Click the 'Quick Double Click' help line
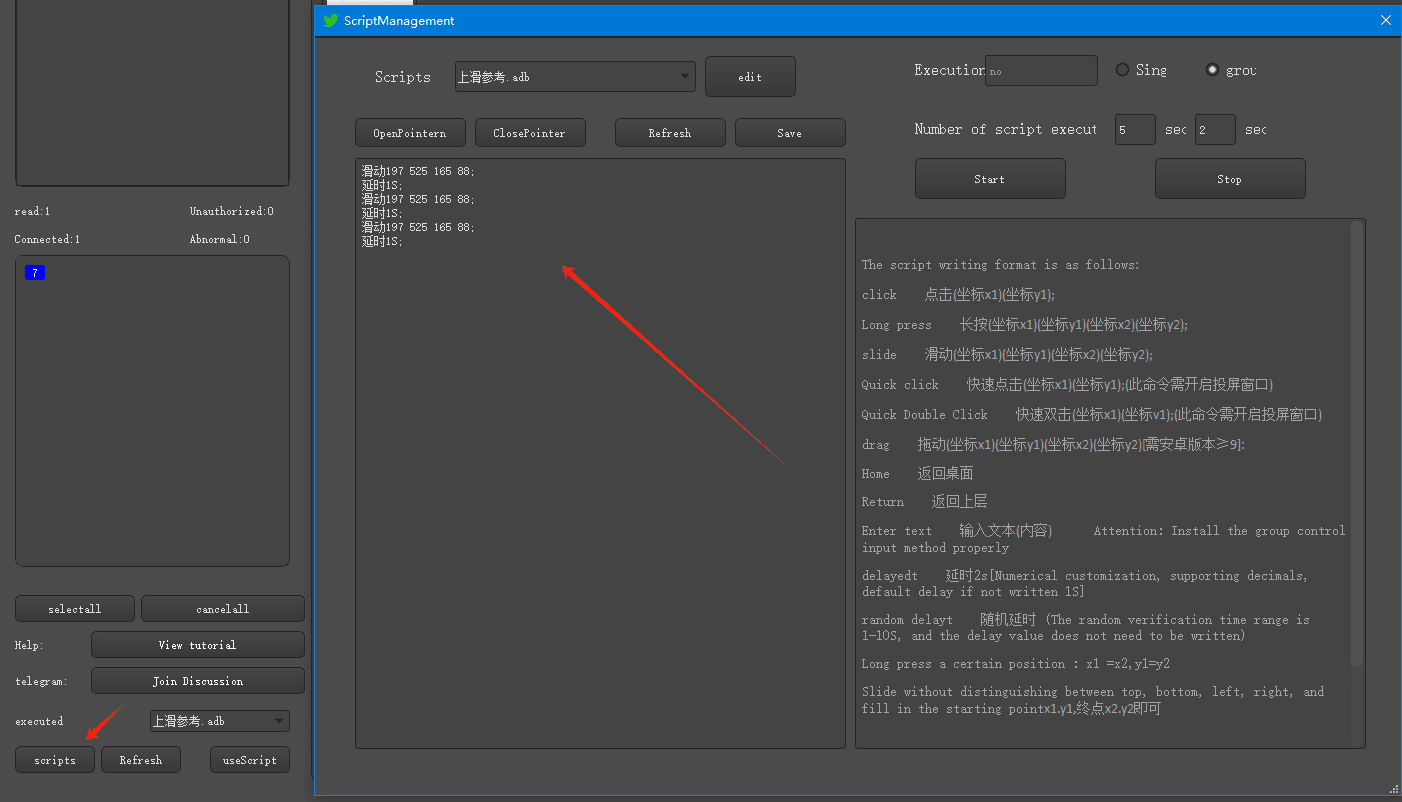1402x802 pixels. click(1092, 414)
